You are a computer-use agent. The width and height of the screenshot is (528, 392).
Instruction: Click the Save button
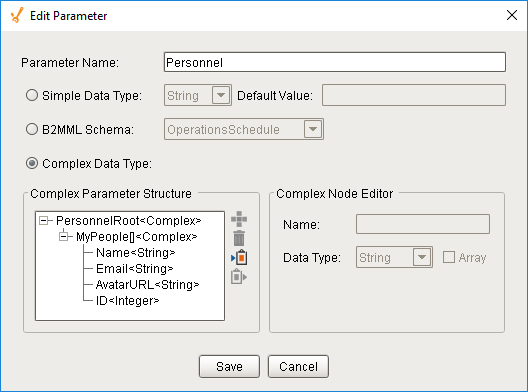[229, 366]
